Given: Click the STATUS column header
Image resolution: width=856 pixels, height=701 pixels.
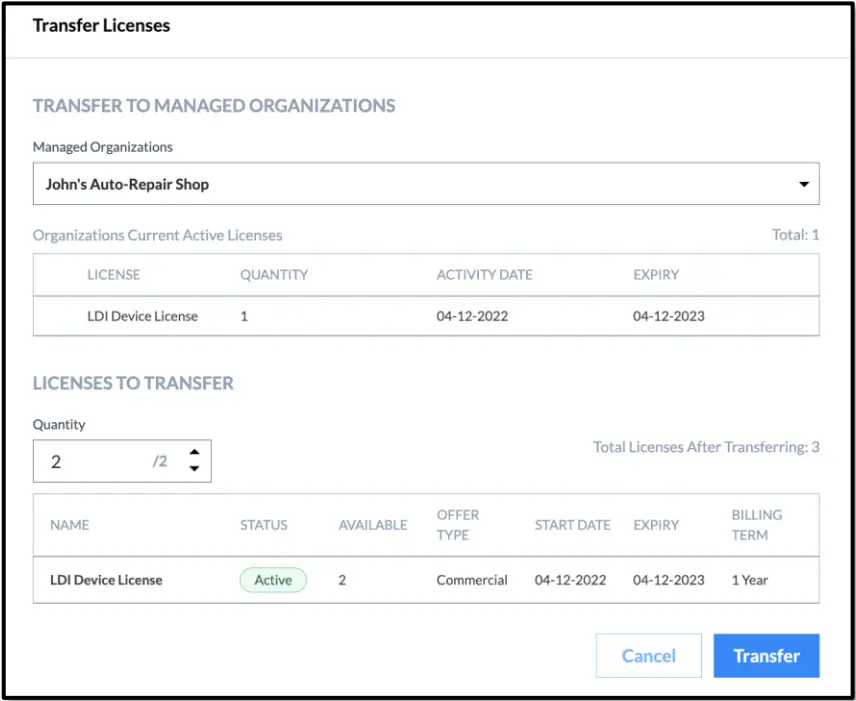Looking at the screenshot, I should [x=264, y=525].
